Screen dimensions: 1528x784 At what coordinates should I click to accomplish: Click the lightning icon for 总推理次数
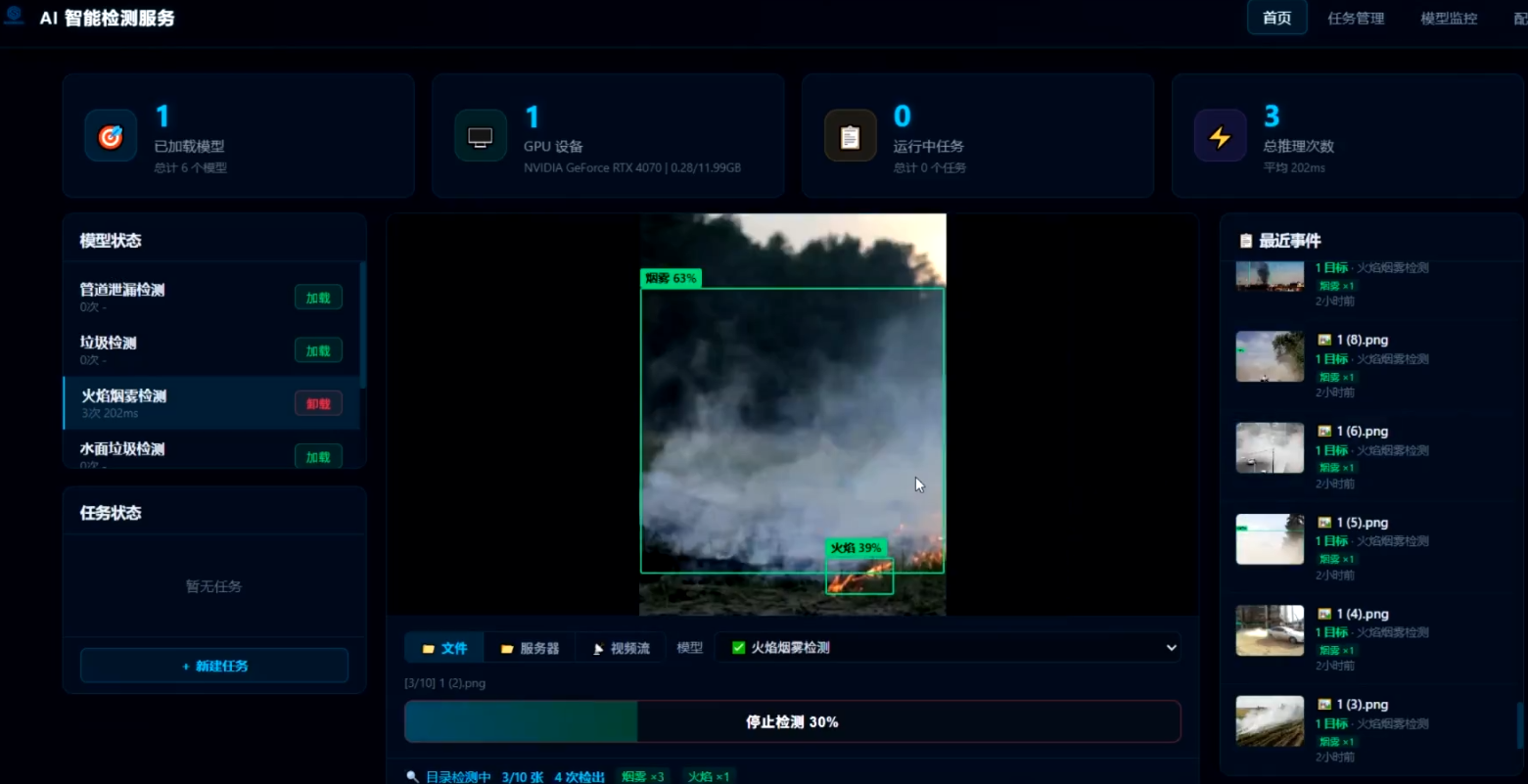(1220, 136)
